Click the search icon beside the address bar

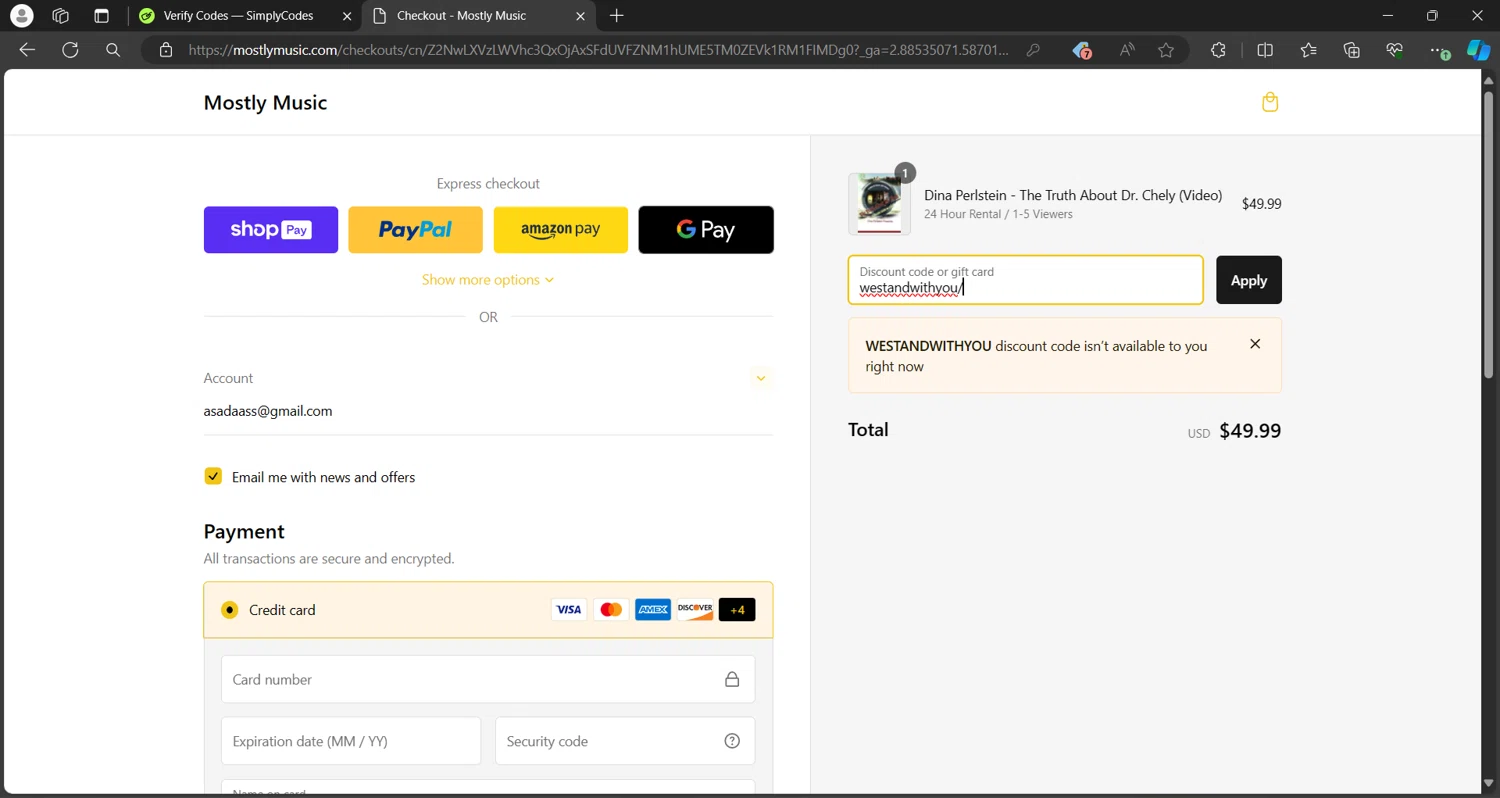point(113,50)
